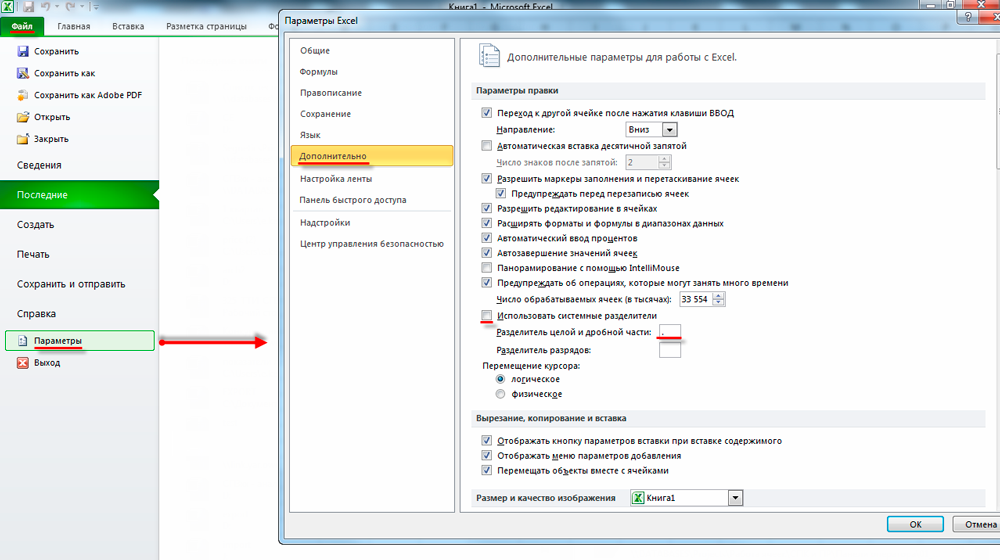The height and width of the screenshot is (560, 1000).
Task: Open the Направление dropdown set to Вниз
Action: click(x=670, y=130)
